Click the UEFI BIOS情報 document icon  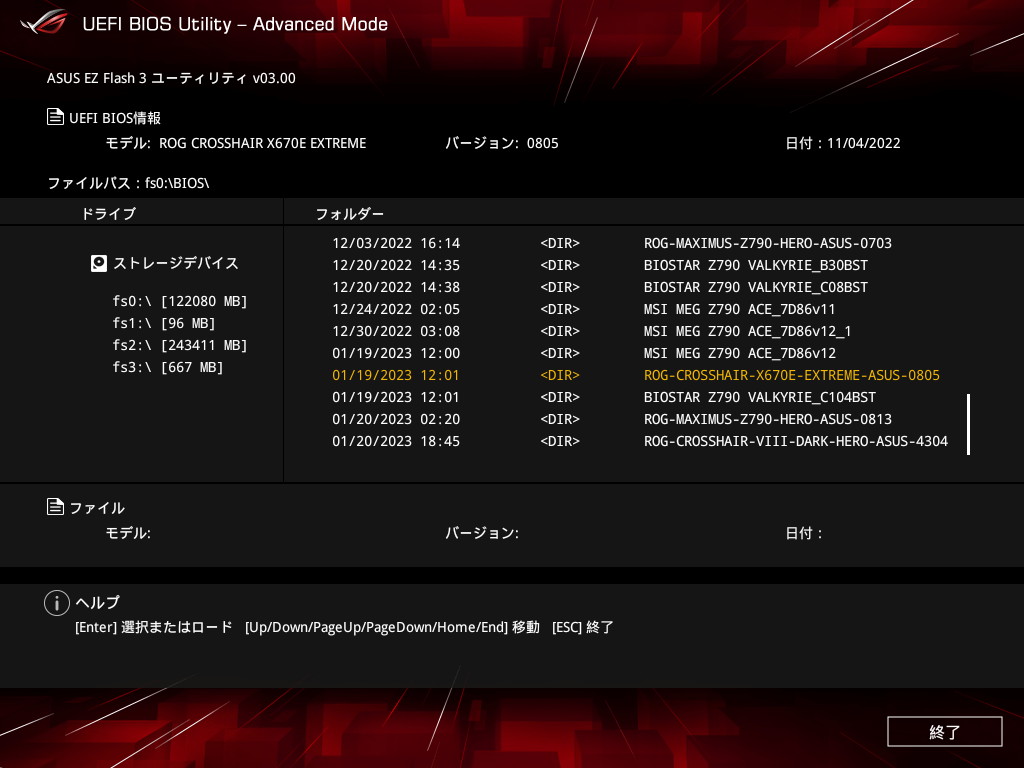(56, 117)
